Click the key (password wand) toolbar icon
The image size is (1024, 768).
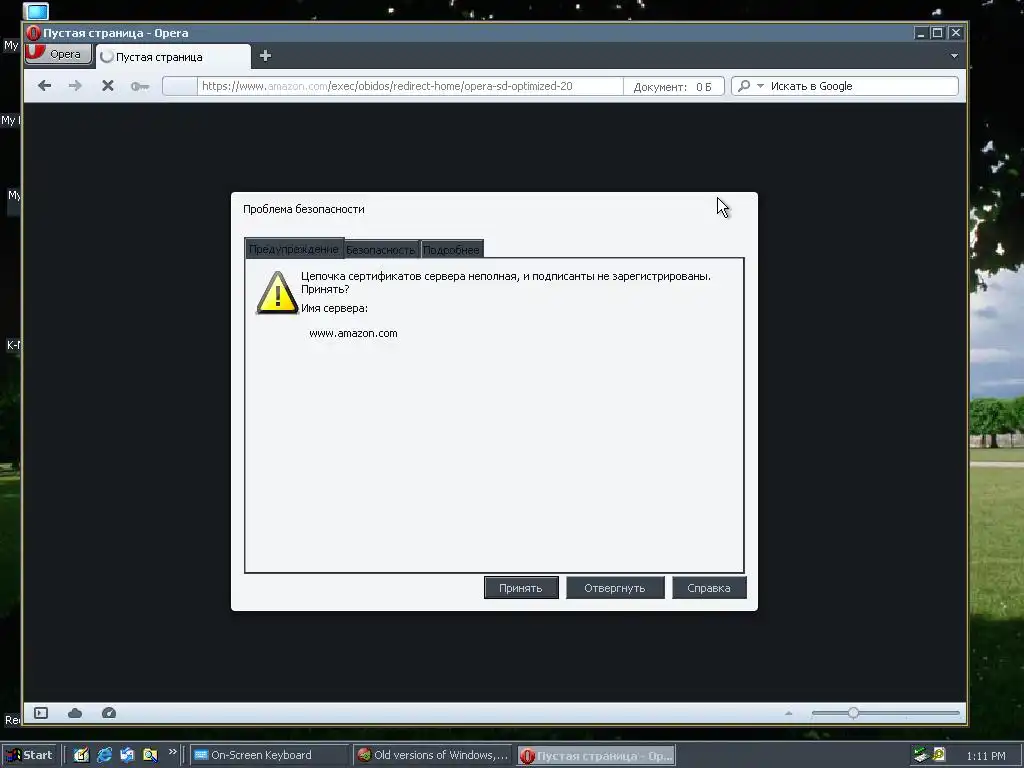(x=140, y=86)
